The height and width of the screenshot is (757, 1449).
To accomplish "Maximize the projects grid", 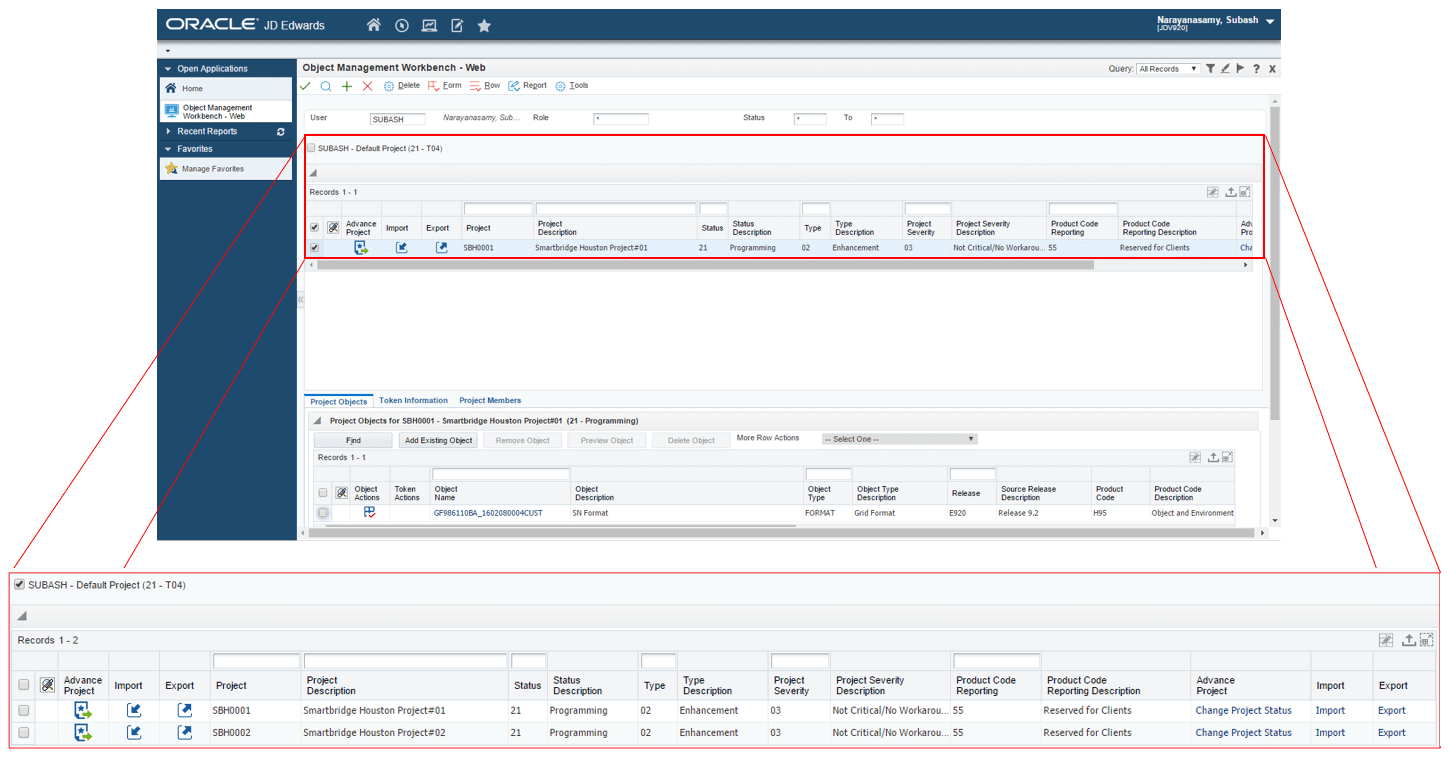I will (x=1245, y=191).
